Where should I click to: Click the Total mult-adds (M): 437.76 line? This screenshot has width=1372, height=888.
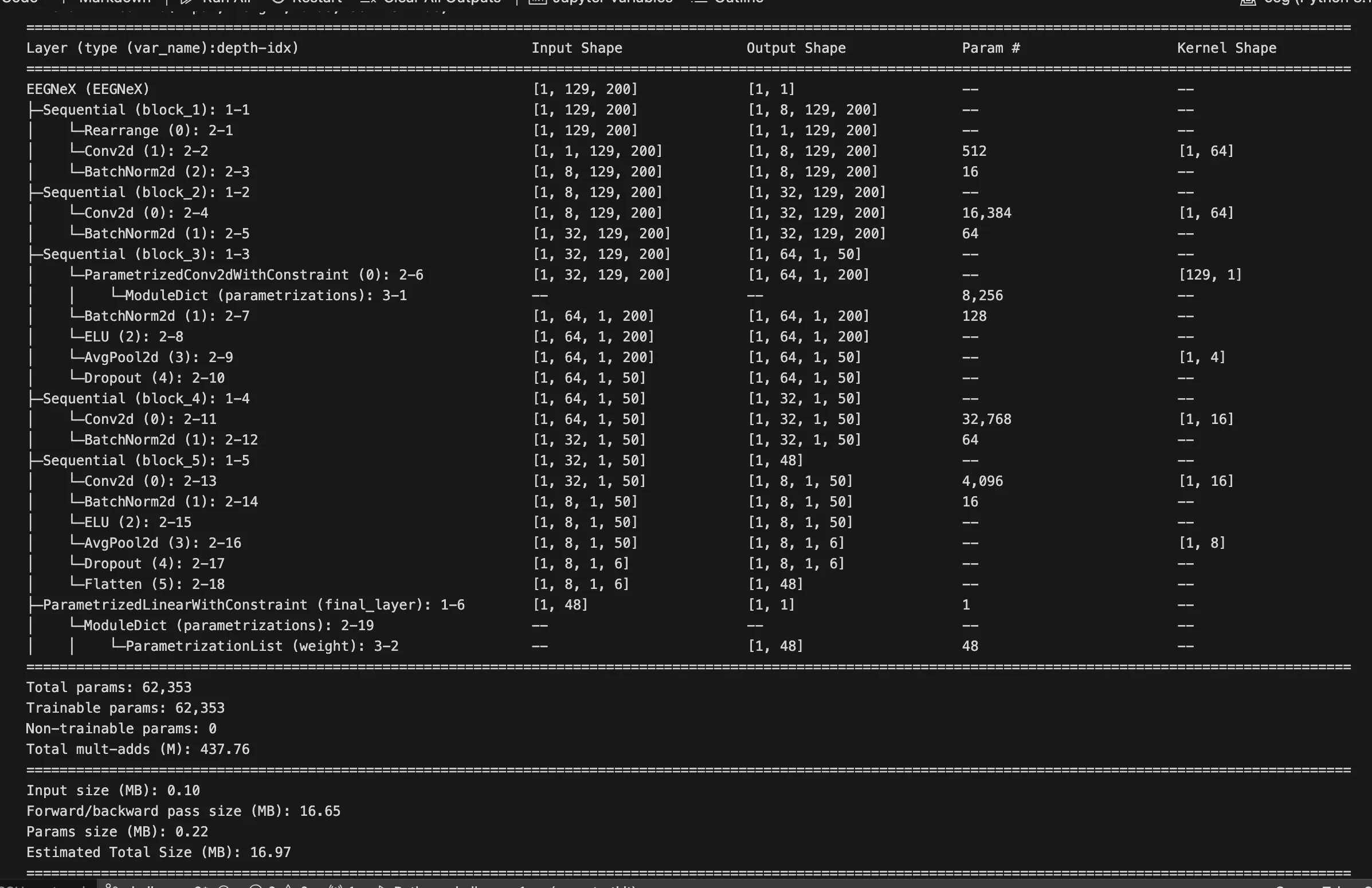pos(138,749)
